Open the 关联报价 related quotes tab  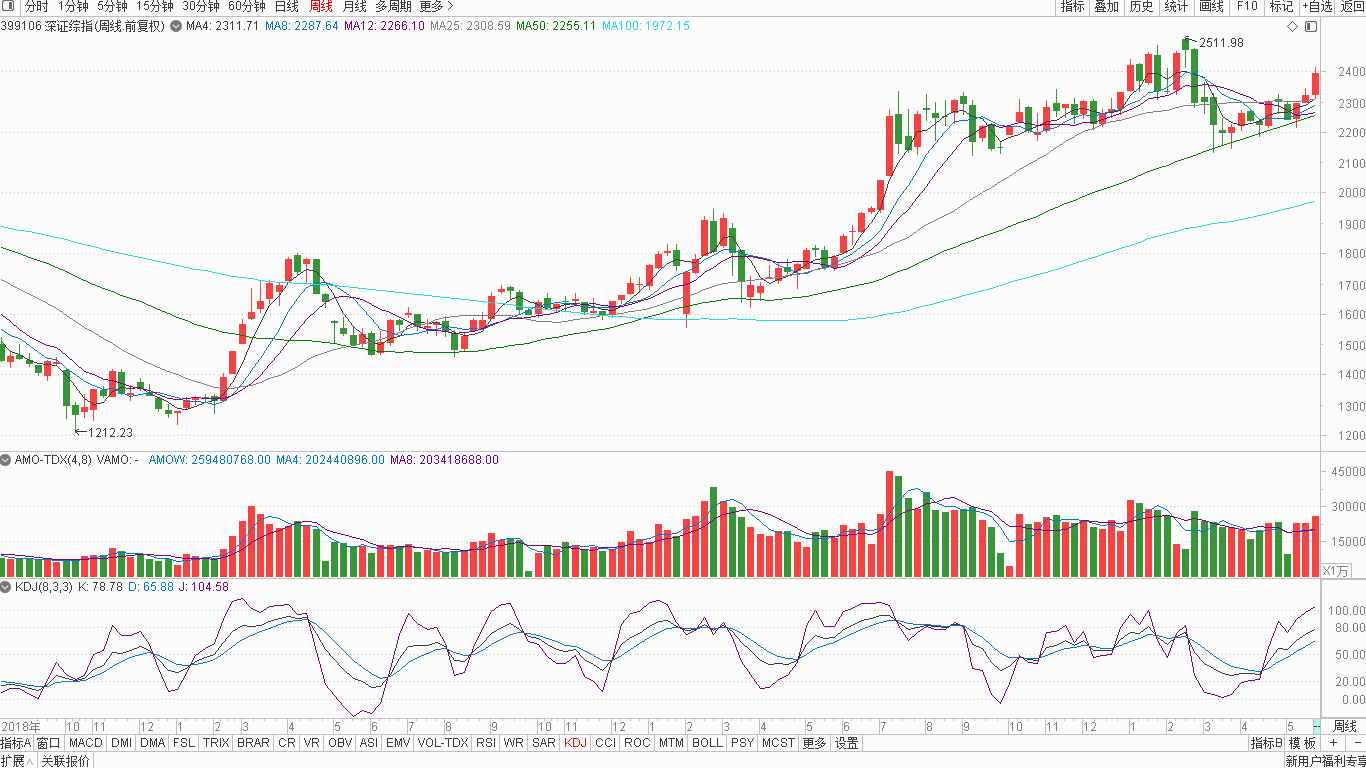tap(65, 761)
